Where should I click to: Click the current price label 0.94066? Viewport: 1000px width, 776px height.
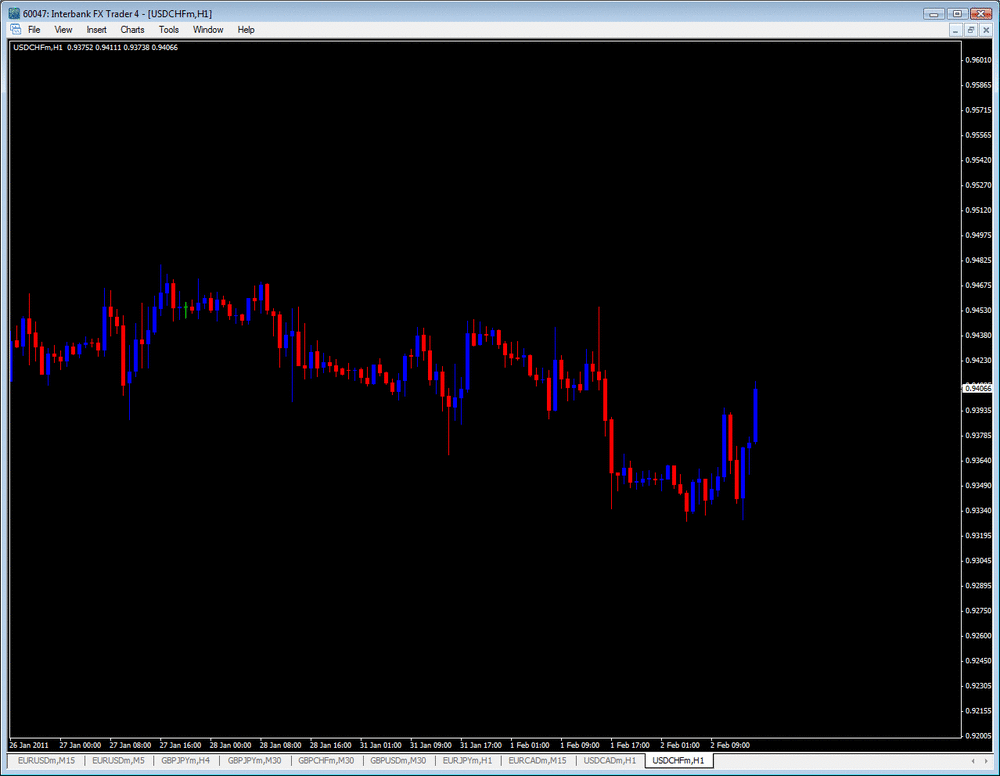coord(978,388)
